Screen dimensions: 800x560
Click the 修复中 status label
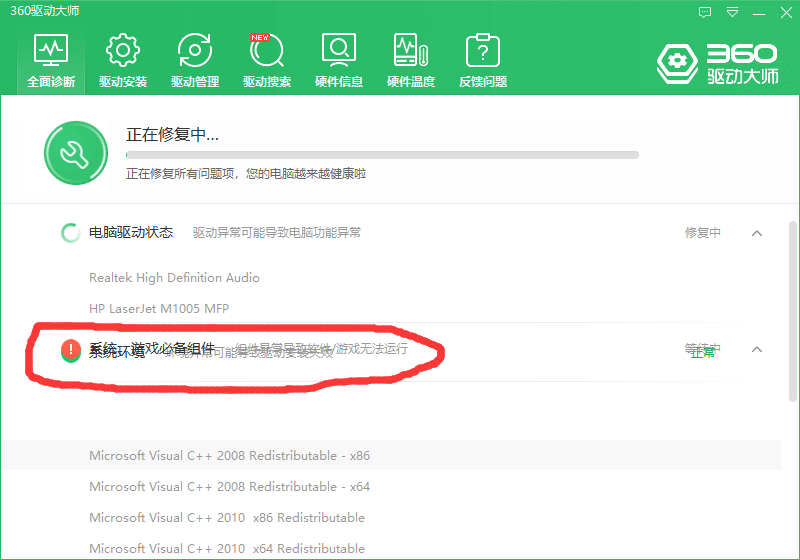[x=703, y=233]
